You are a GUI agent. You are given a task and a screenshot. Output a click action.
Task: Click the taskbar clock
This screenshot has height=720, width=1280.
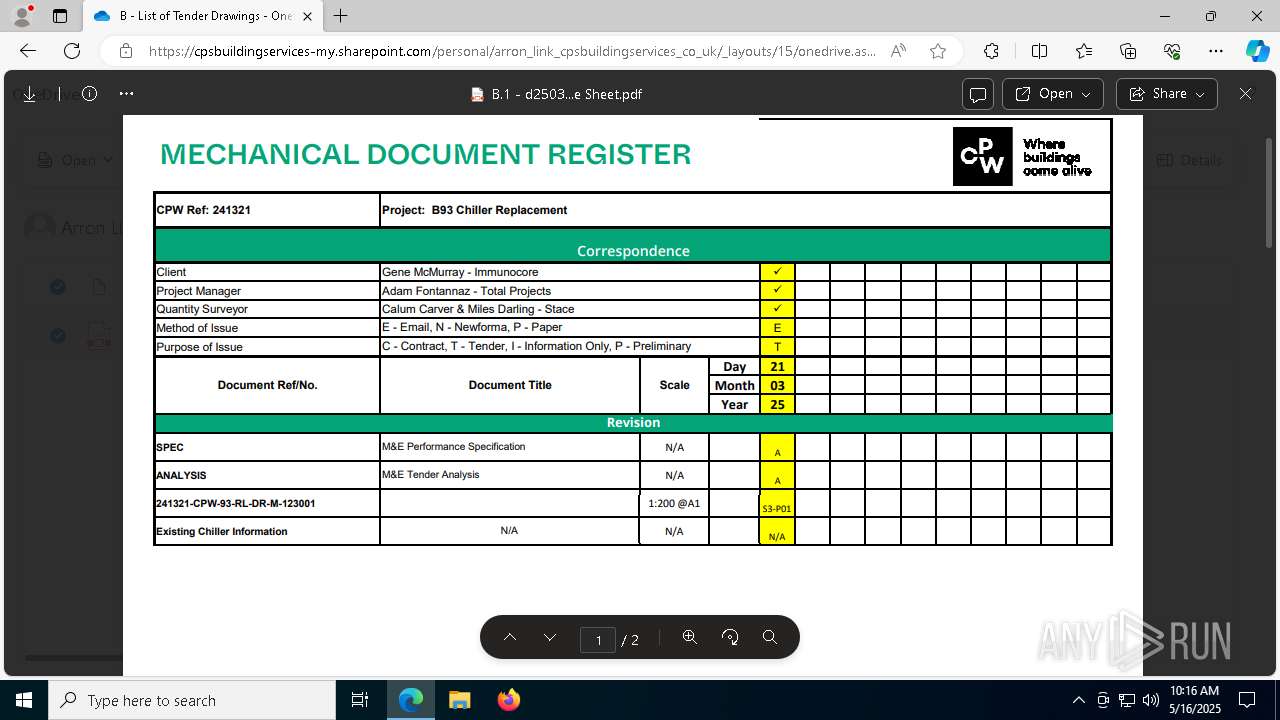(x=1194, y=700)
